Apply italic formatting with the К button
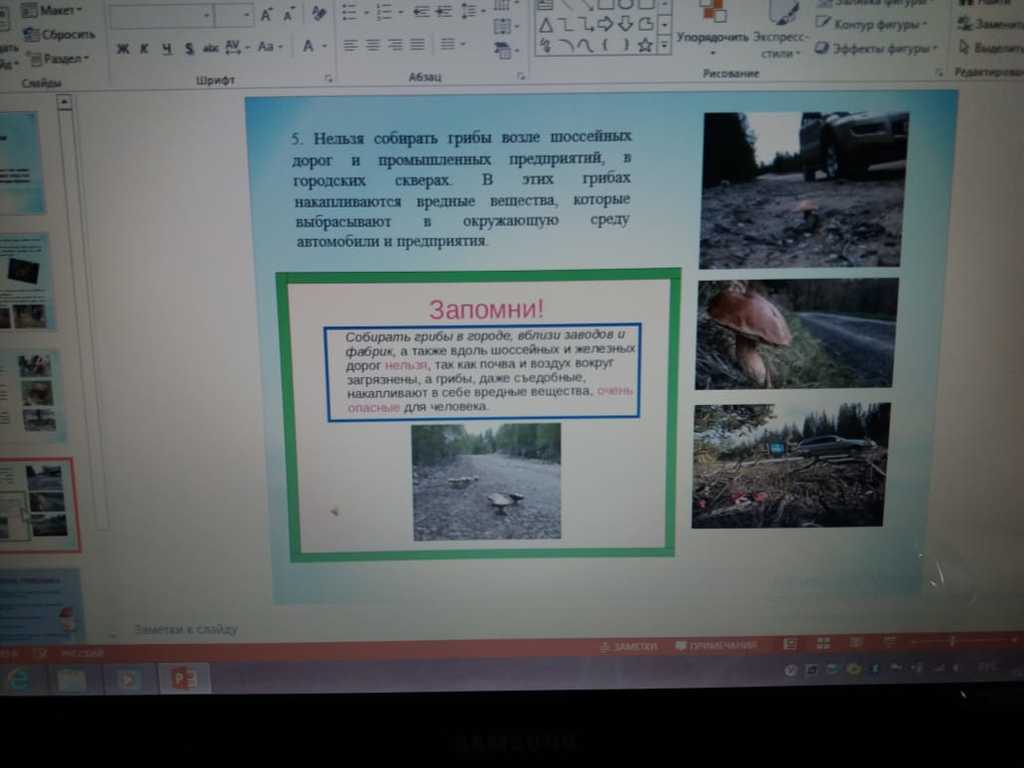This screenshot has height=768, width=1024. [144, 48]
